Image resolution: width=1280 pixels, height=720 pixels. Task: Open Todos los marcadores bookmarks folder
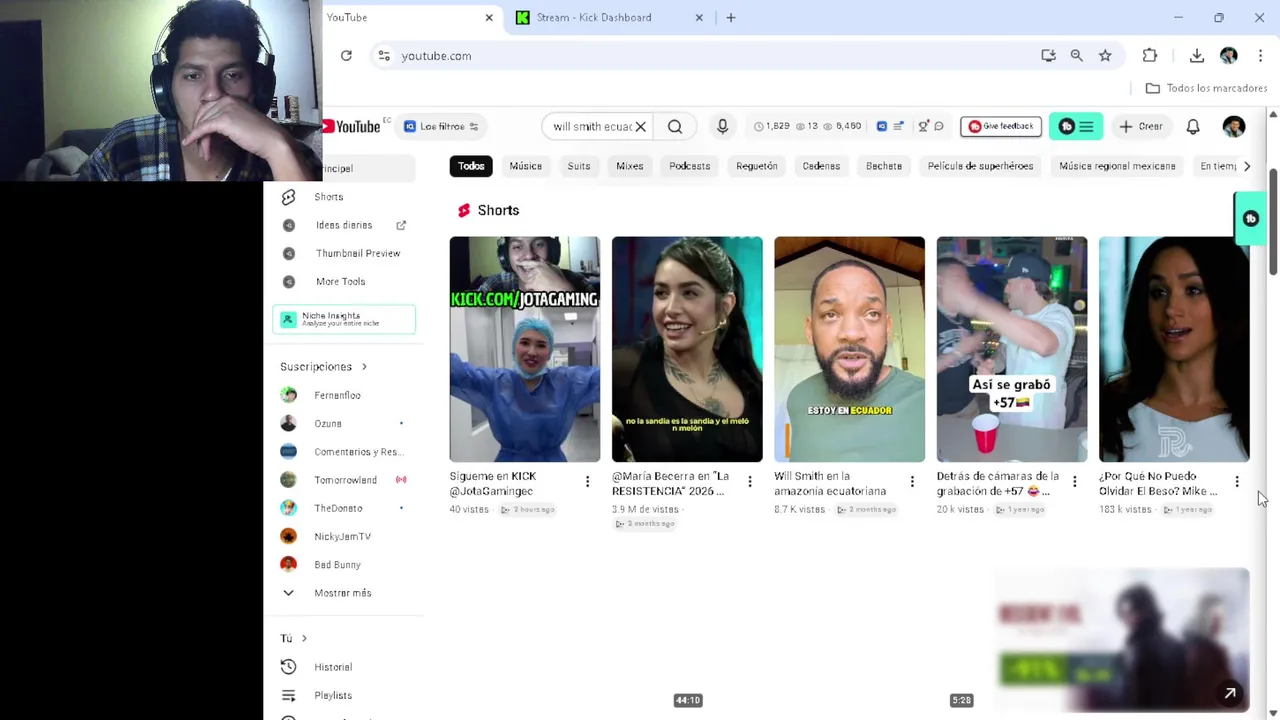pyautogui.click(x=1206, y=88)
